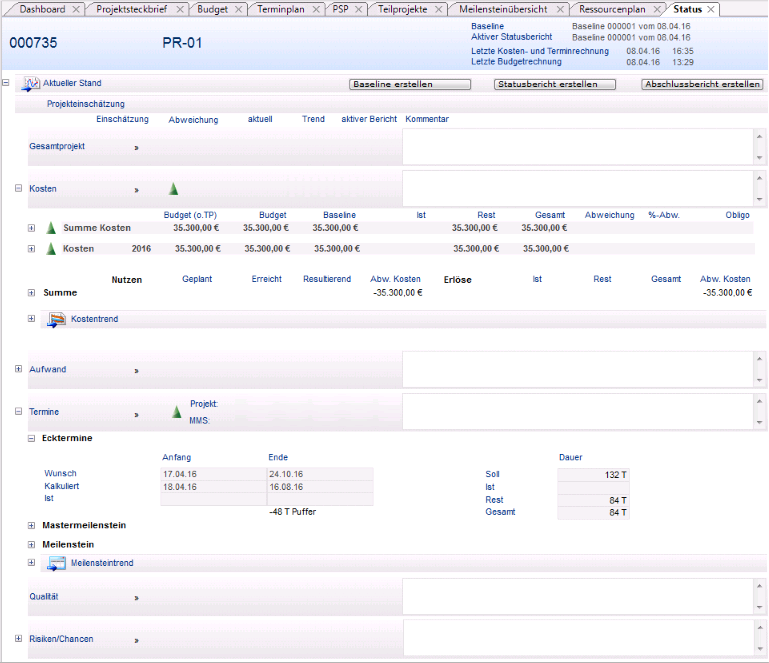769x663 pixels.
Task: Expand the Mastermeilenstein section
Action: [31, 526]
